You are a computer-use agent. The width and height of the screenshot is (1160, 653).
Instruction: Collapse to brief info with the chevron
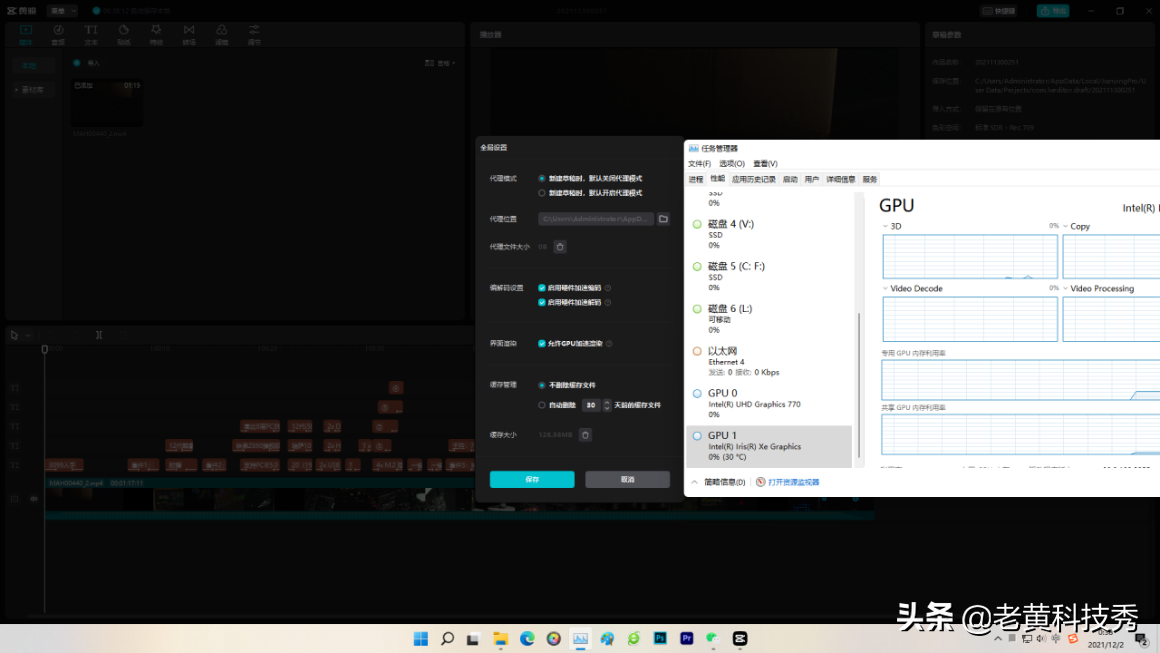[695, 482]
